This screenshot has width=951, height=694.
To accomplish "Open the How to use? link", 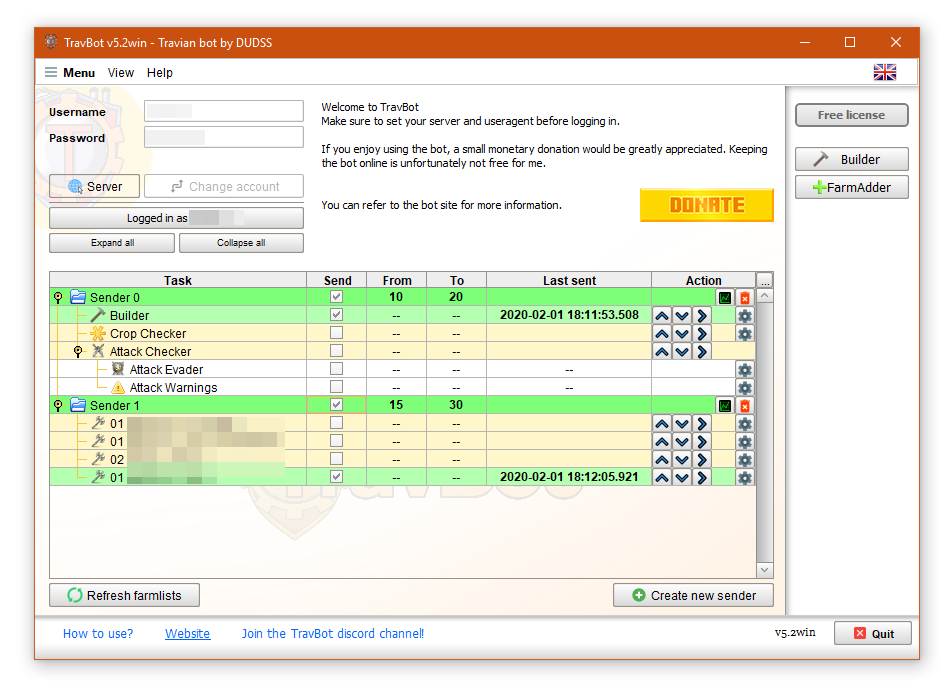I will [x=98, y=634].
